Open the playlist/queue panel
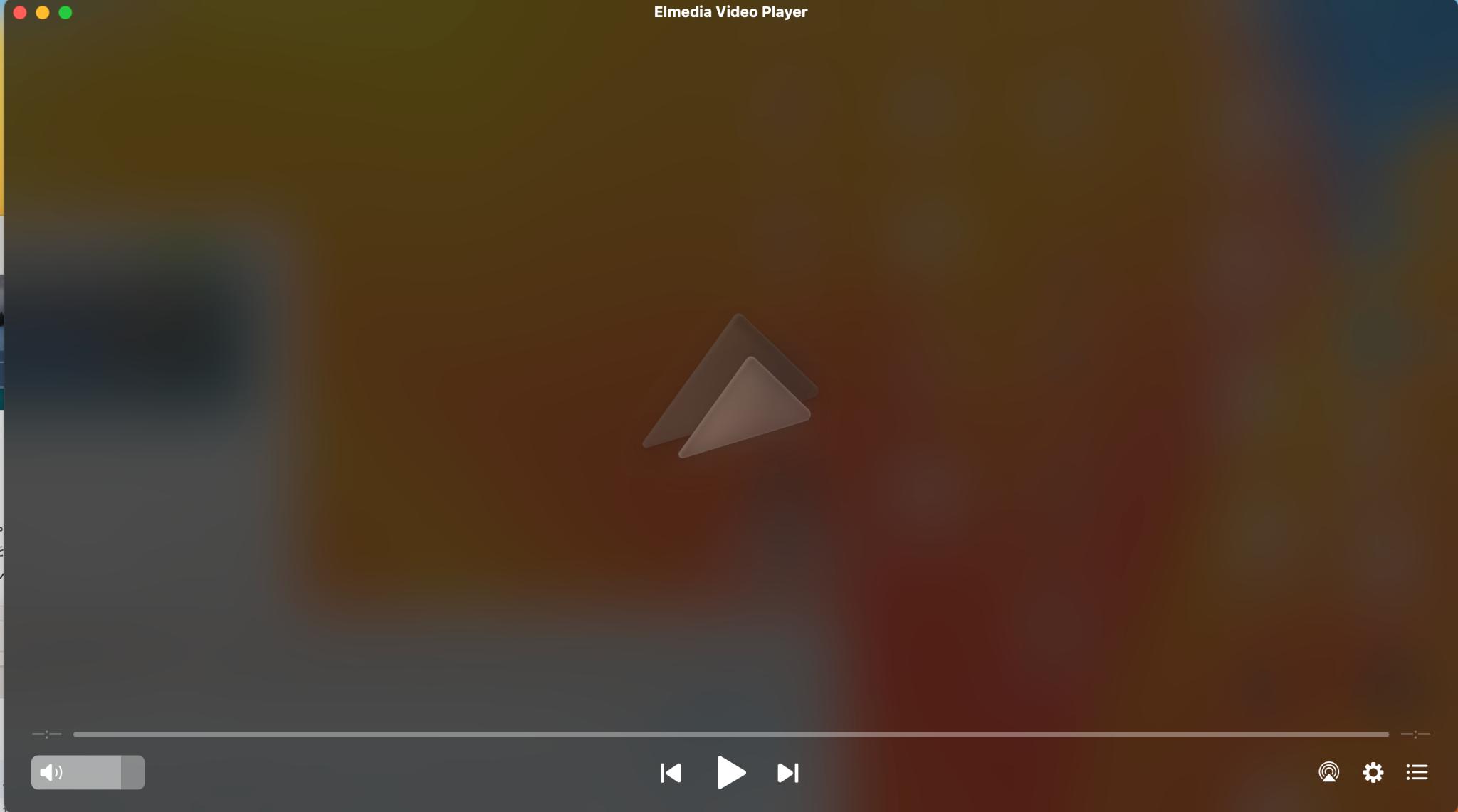 (x=1417, y=772)
